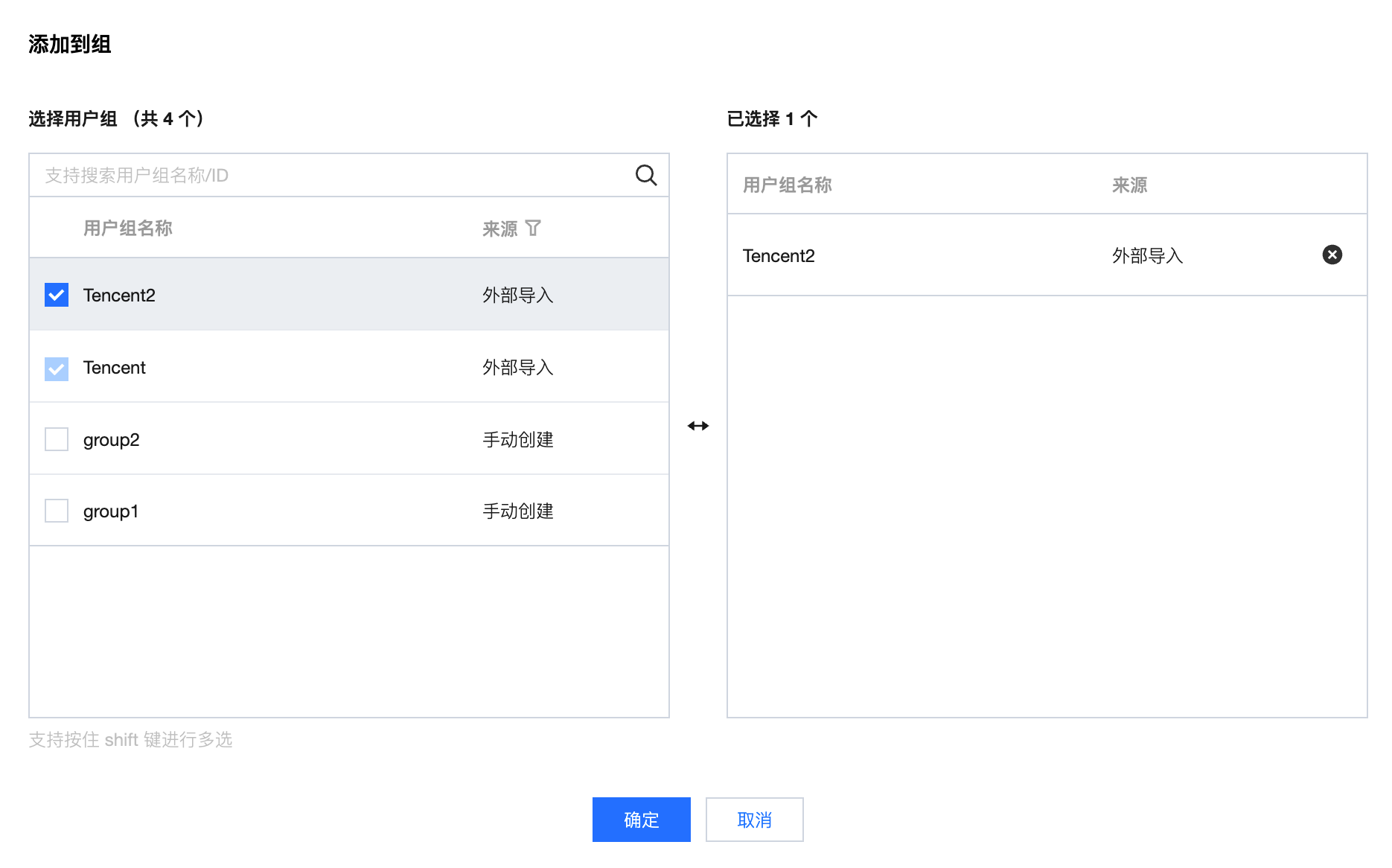Select the group1 checkbox

[57, 511]
